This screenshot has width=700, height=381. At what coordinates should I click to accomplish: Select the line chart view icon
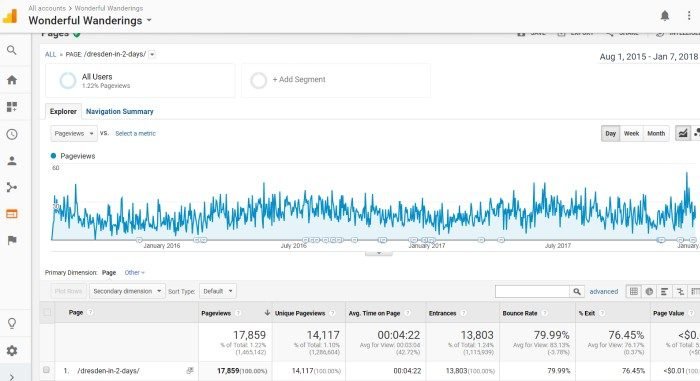[683, 133]
